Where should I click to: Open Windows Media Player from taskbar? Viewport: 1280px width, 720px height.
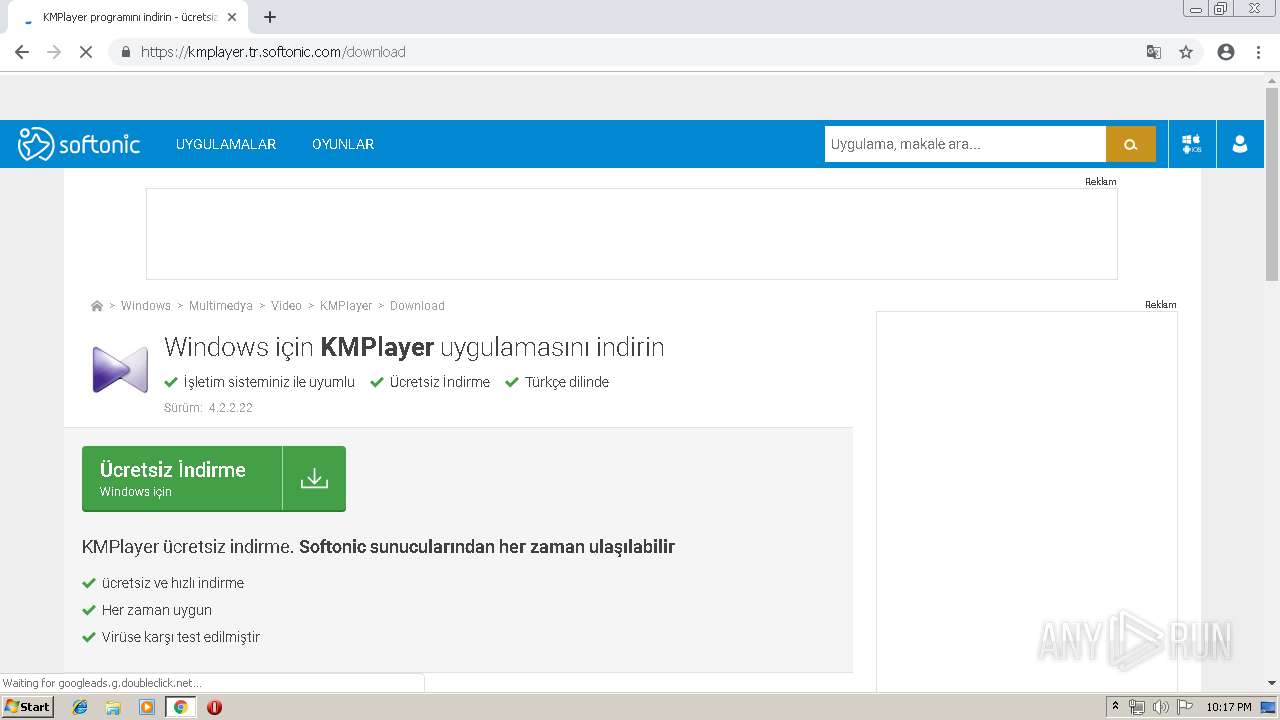coord(147,707)
